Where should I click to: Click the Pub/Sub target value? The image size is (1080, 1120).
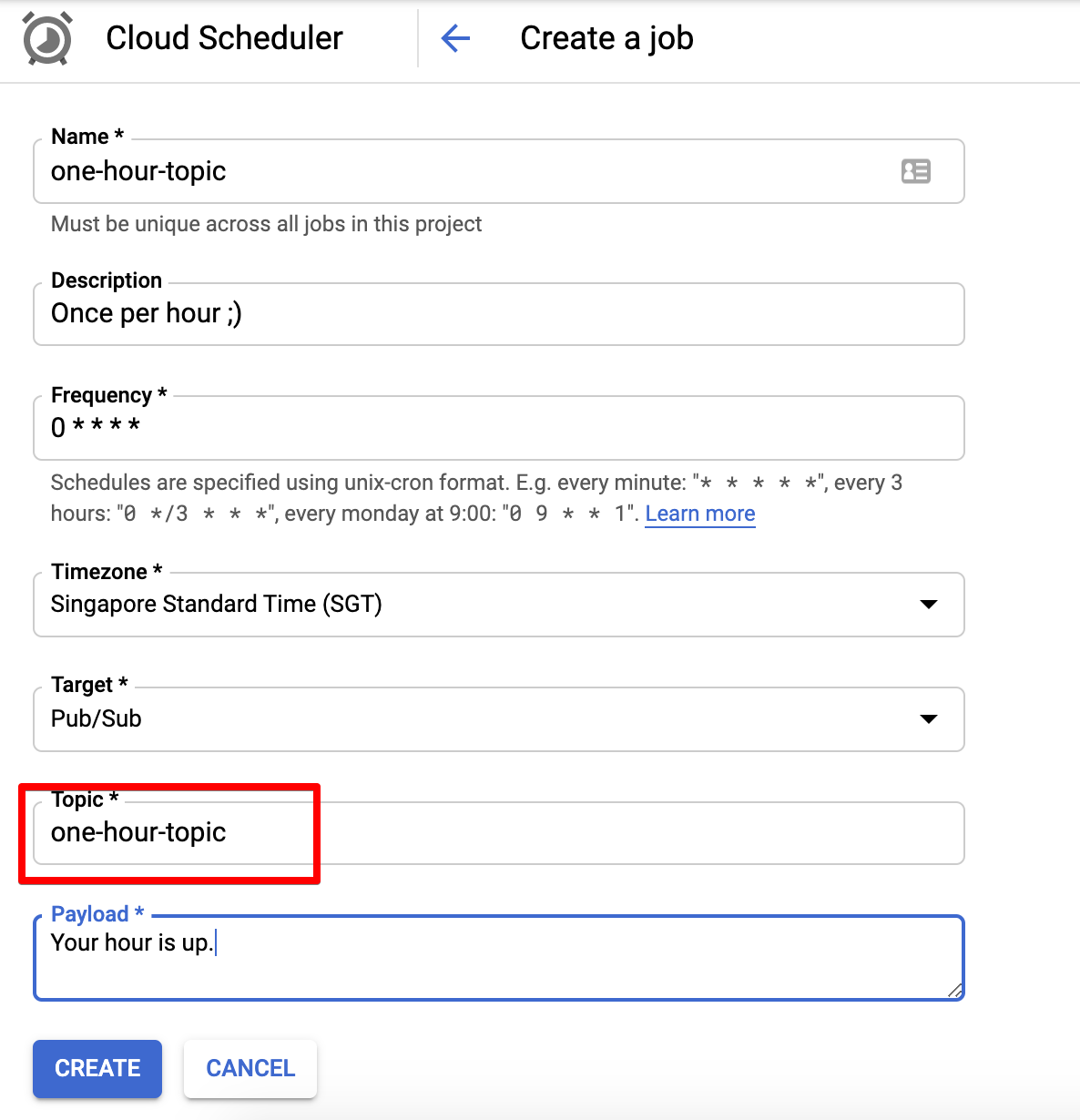tap(97, 719)
